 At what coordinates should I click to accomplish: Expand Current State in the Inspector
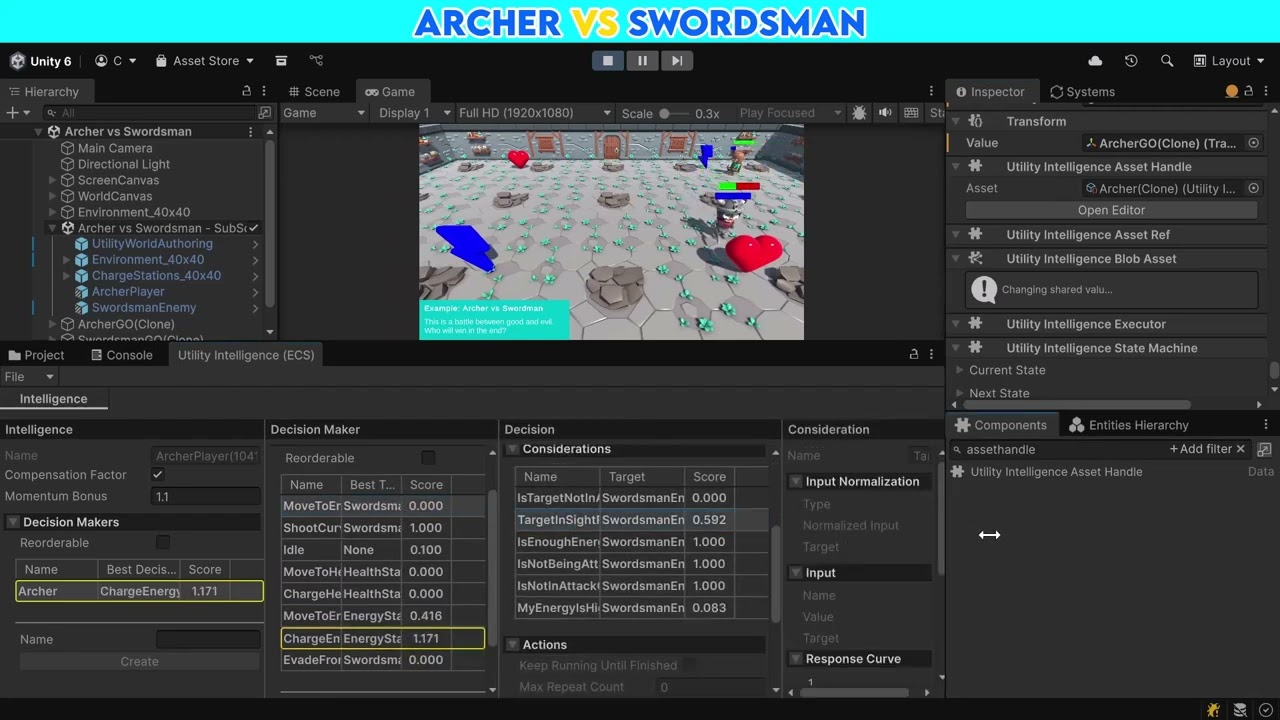[961, 370]
